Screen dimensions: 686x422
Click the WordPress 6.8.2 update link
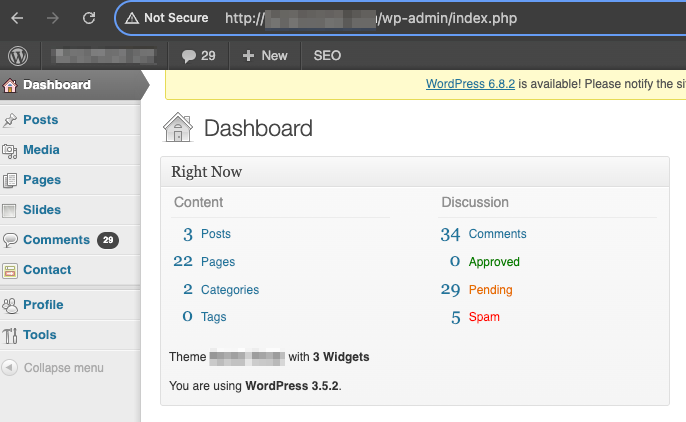click(x=470, y=84)
